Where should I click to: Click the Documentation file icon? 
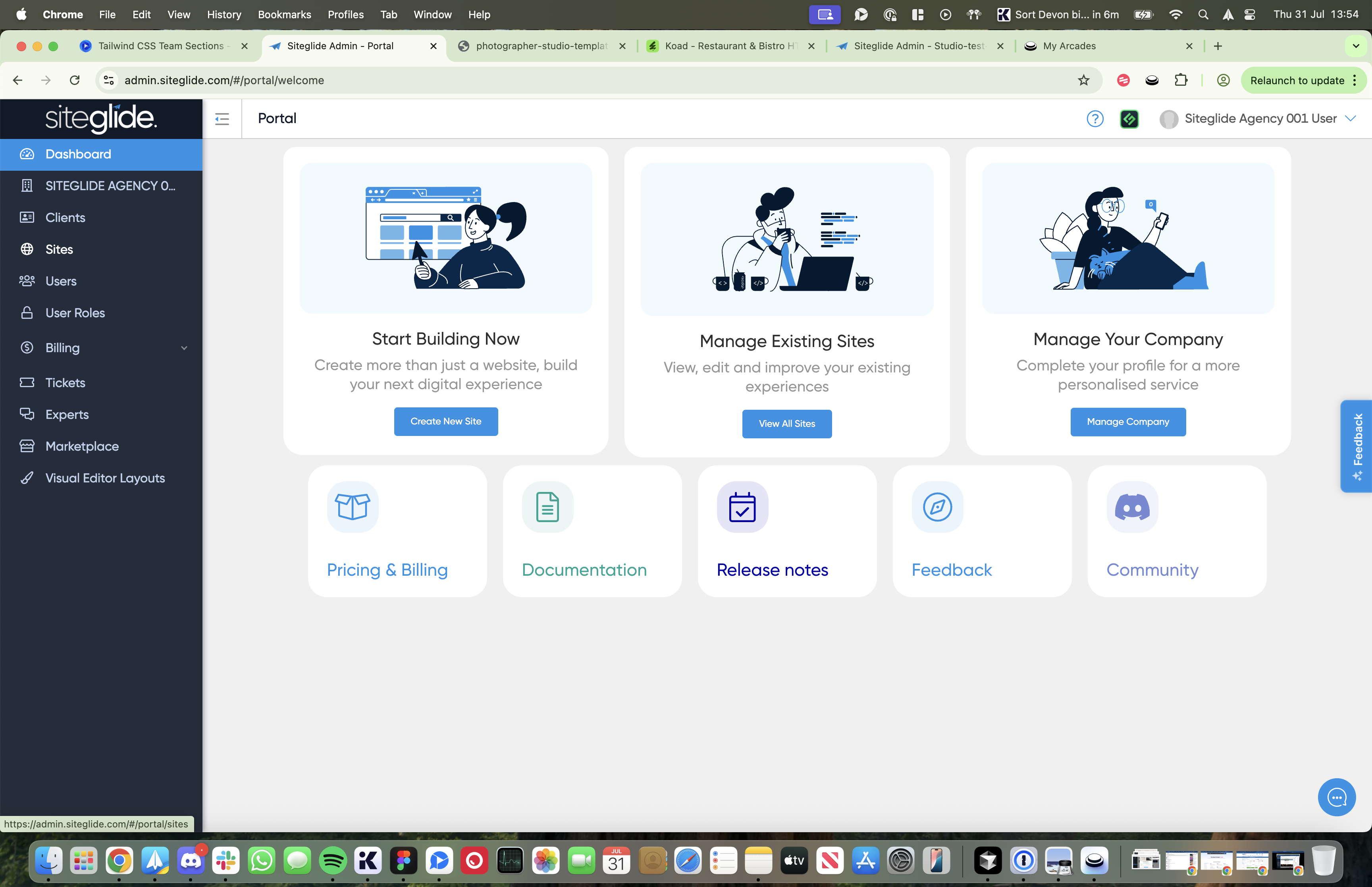pyautogui.click(x=547, y=507)
